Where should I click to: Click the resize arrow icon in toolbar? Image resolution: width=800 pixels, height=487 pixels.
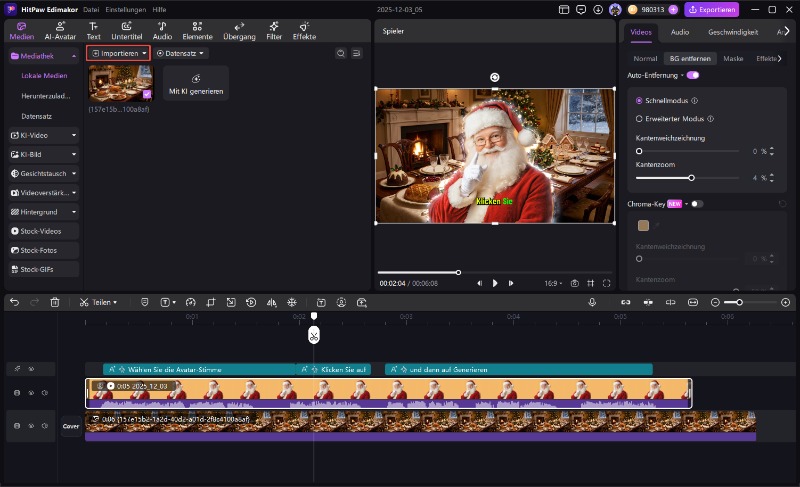click(x=231, y=302)
